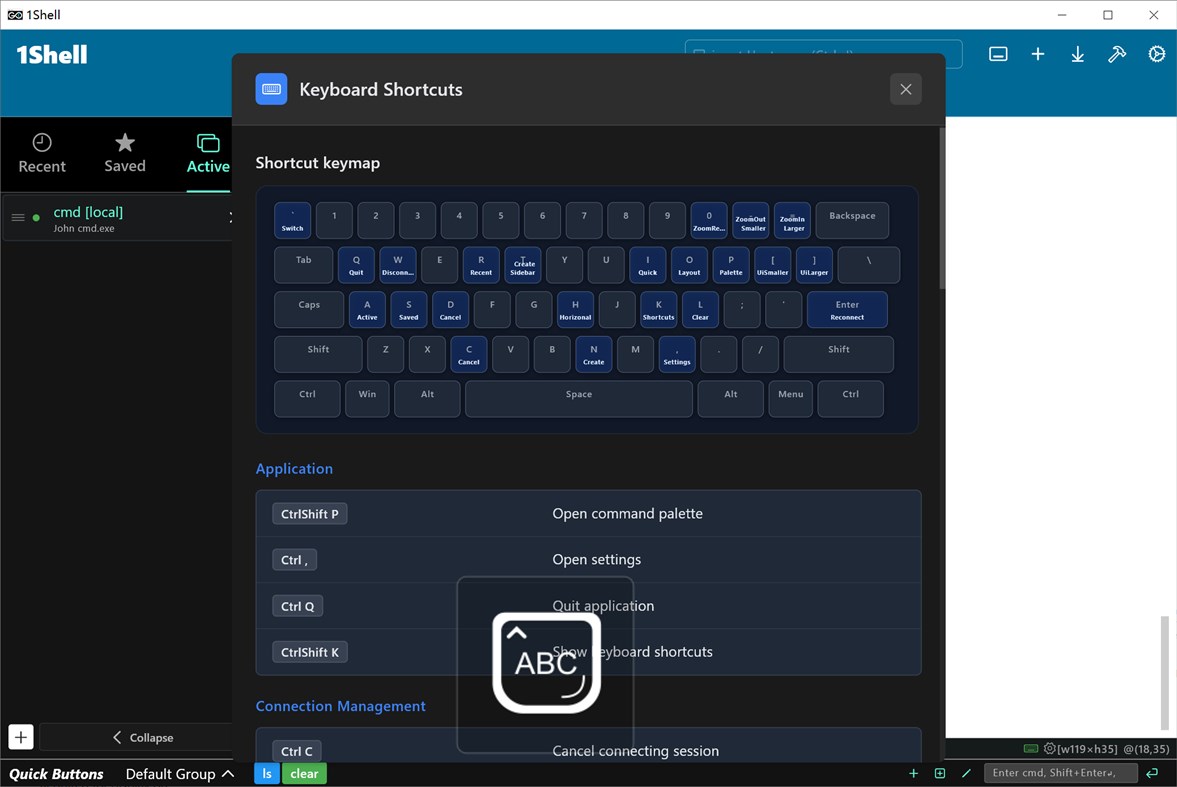Click the Q Quit key
This screenshot has width=1177, height=787.
356,265
